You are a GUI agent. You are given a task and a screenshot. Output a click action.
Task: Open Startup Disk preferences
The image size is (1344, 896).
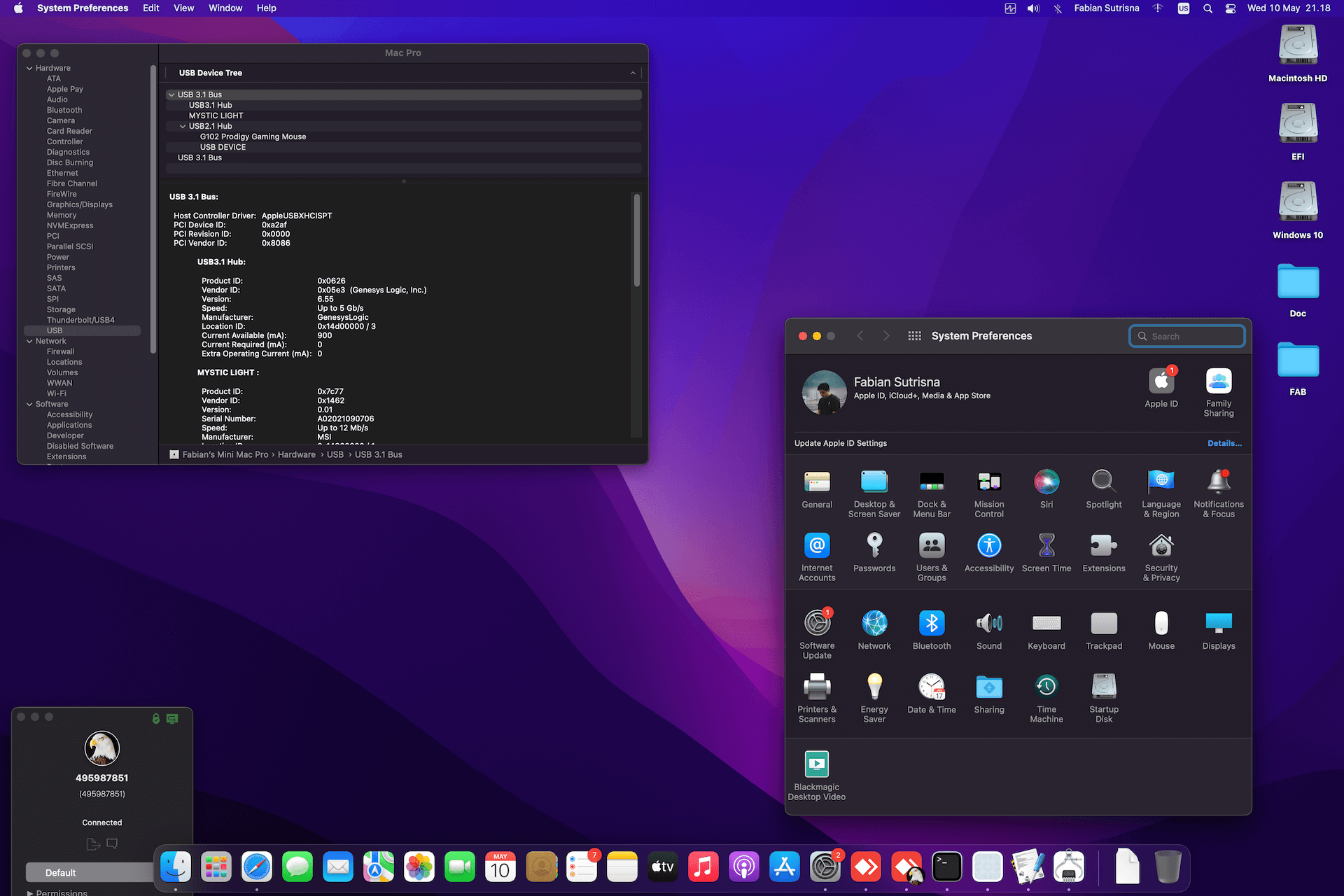point(1104,699)
